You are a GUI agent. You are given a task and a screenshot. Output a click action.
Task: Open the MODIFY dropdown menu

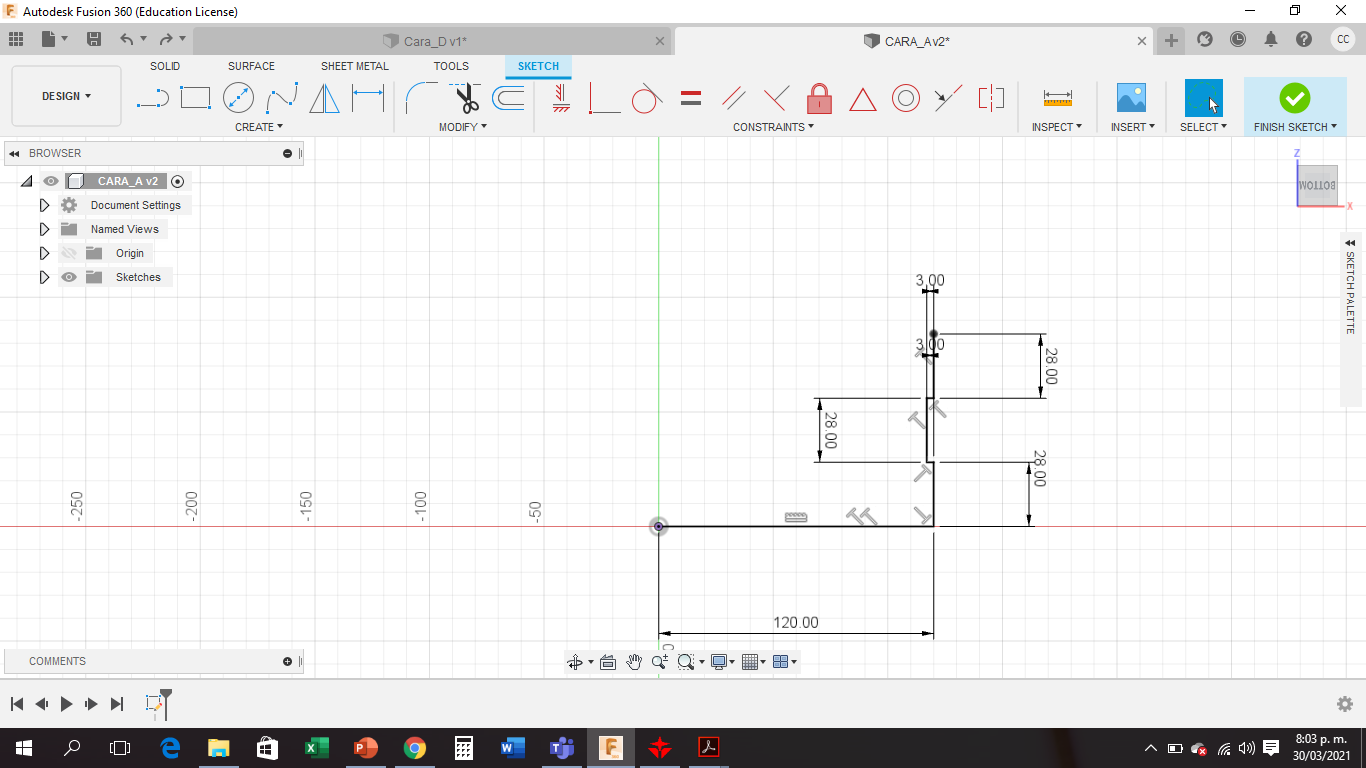[x=463, y=127]
